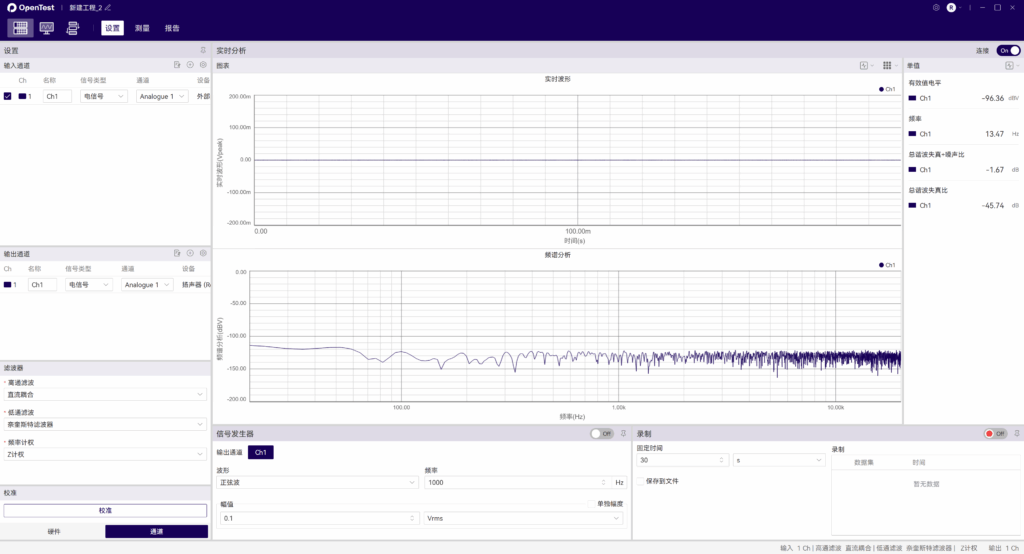The image size is (1024, 554).
Task: Click the 校准 button
Action: click(x=105, y=510)
